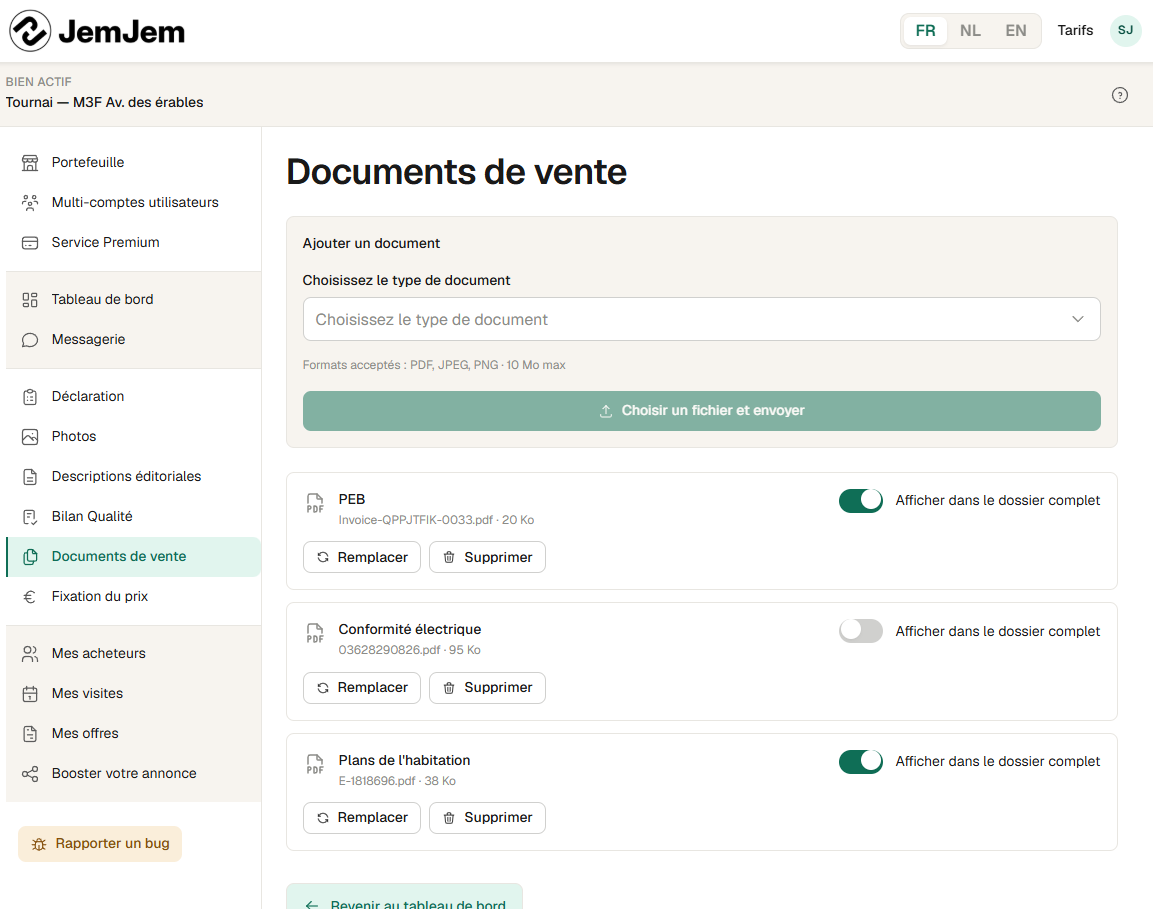The height and width of the screenshot is (909, 1153).
Task: Click the Photos image icon
Action: tap(30, 437)
